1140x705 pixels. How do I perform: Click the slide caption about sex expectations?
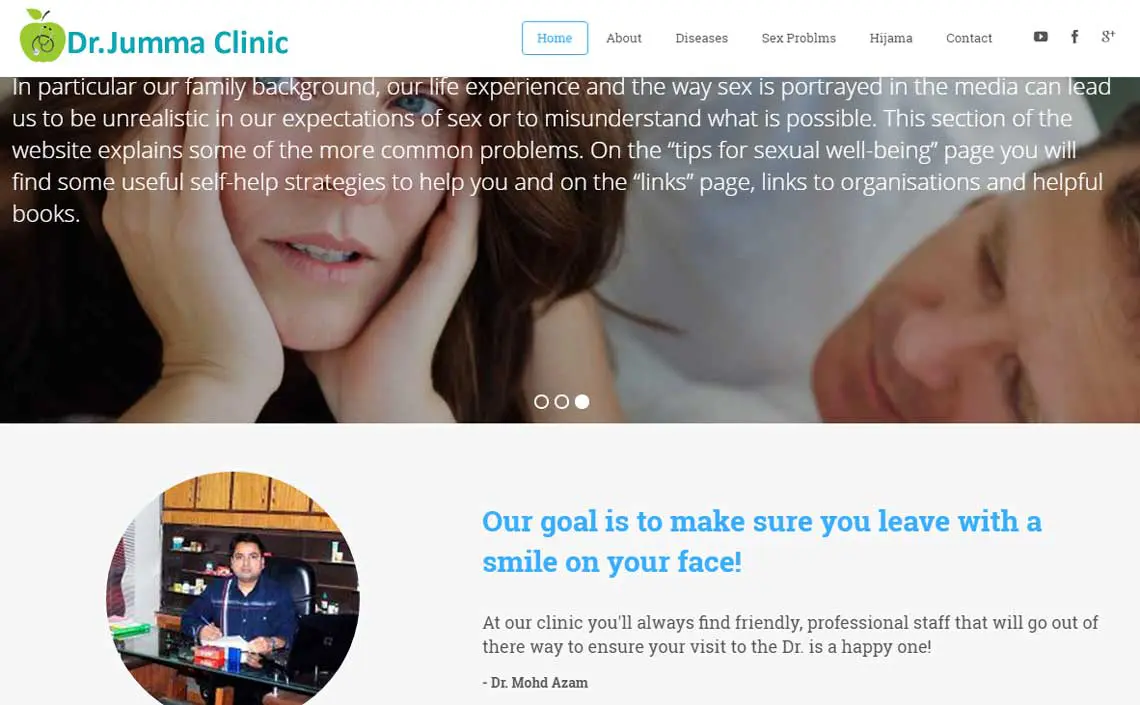tap(561, 150)
